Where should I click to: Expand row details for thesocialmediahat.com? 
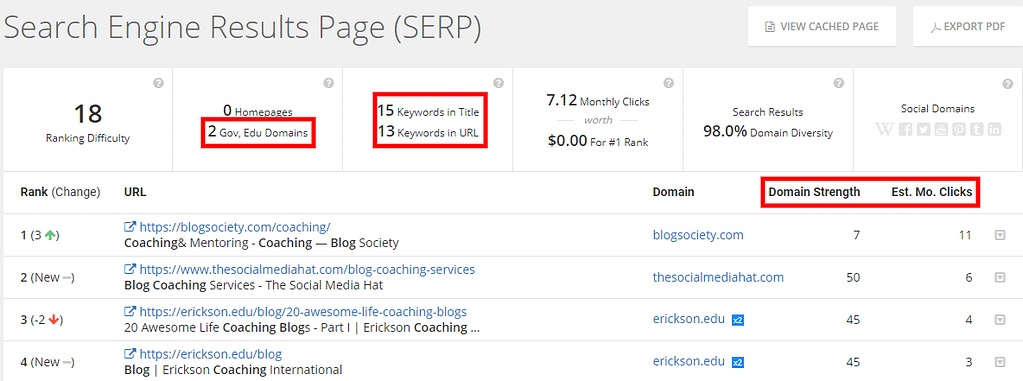pyautogui.click(x=1000, y=277)
